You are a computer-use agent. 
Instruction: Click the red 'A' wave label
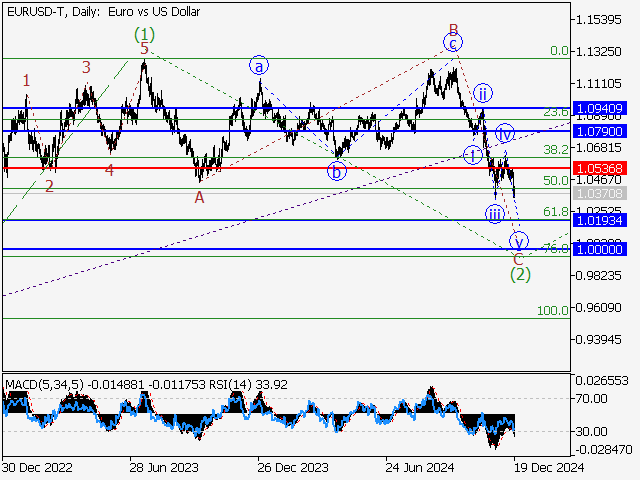pyautogui.click(x=200, y=197)
